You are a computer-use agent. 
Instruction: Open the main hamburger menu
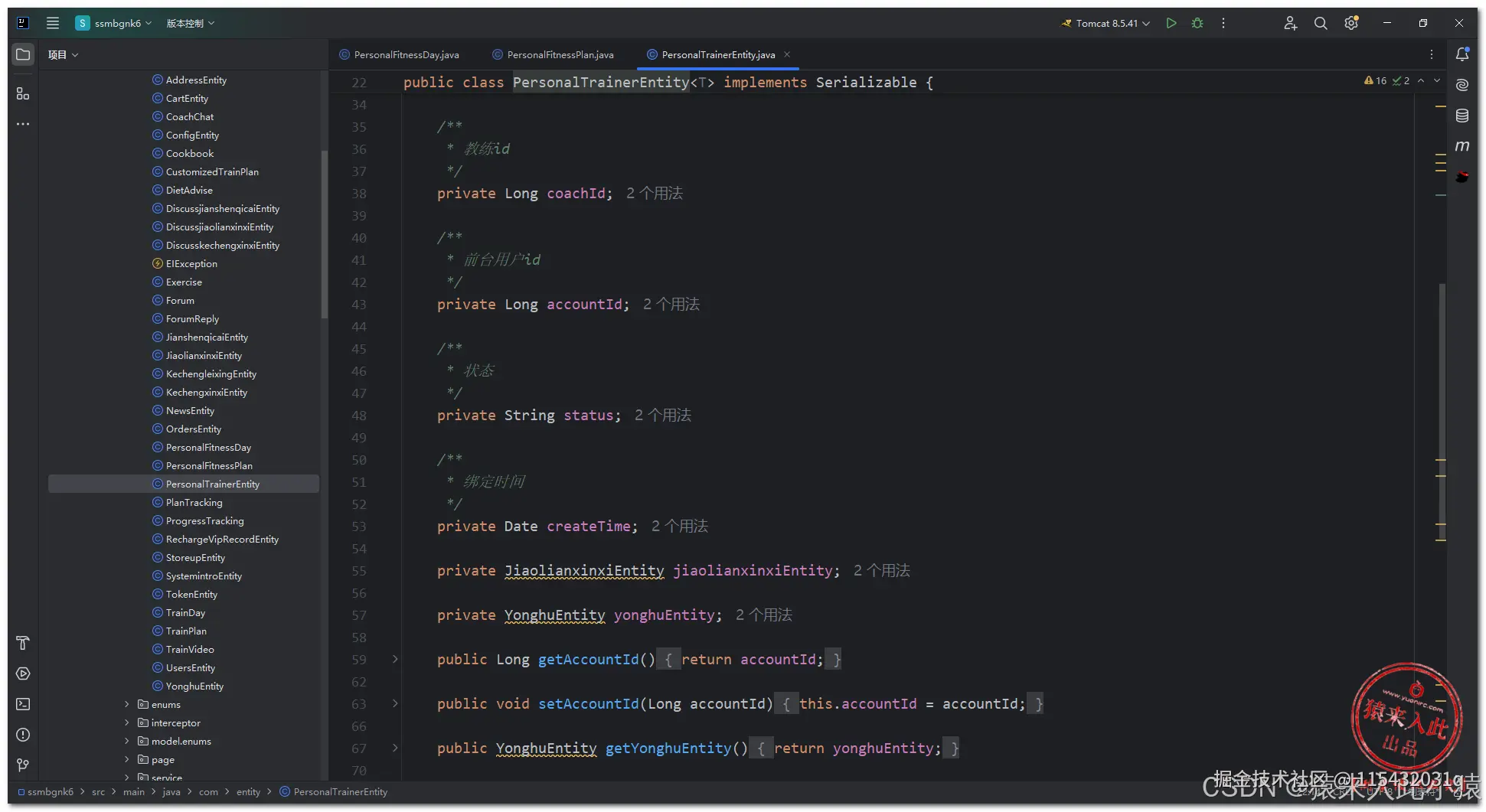(x=53, y=23)
